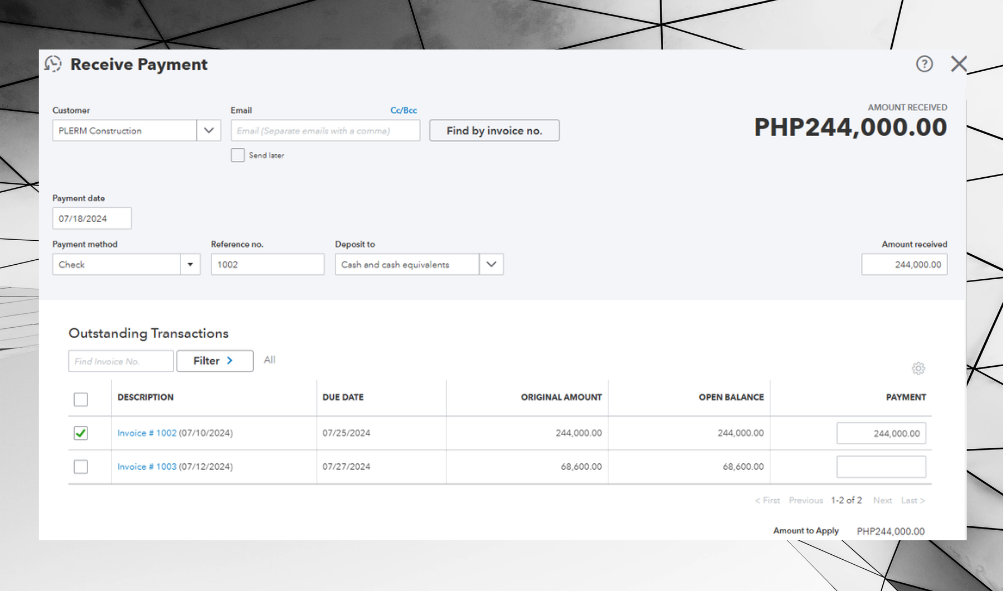
Task: Click the OPEN BALANCE column header
Action: [731, 397]
